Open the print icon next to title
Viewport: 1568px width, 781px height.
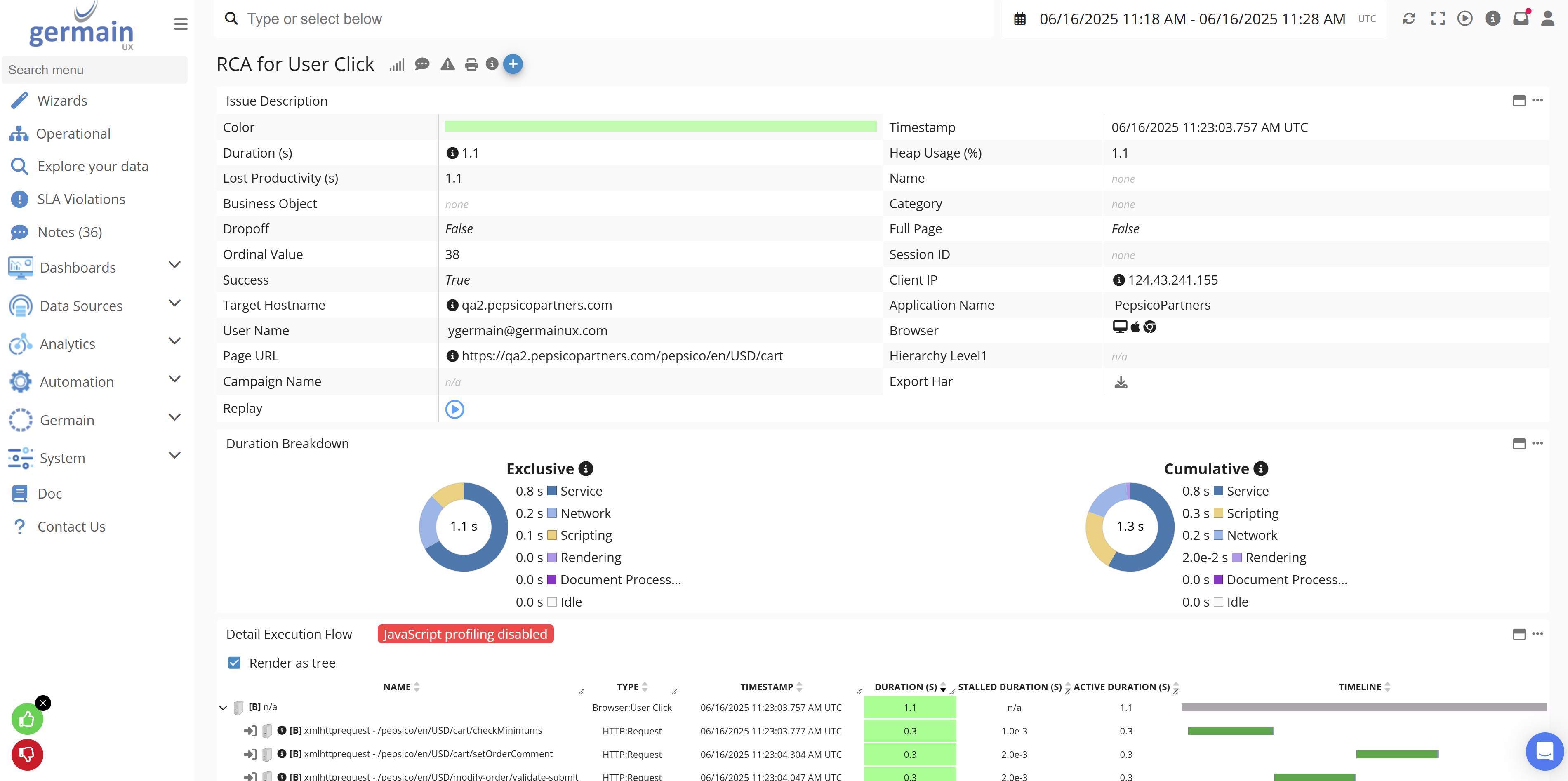[x=471, y=64]
